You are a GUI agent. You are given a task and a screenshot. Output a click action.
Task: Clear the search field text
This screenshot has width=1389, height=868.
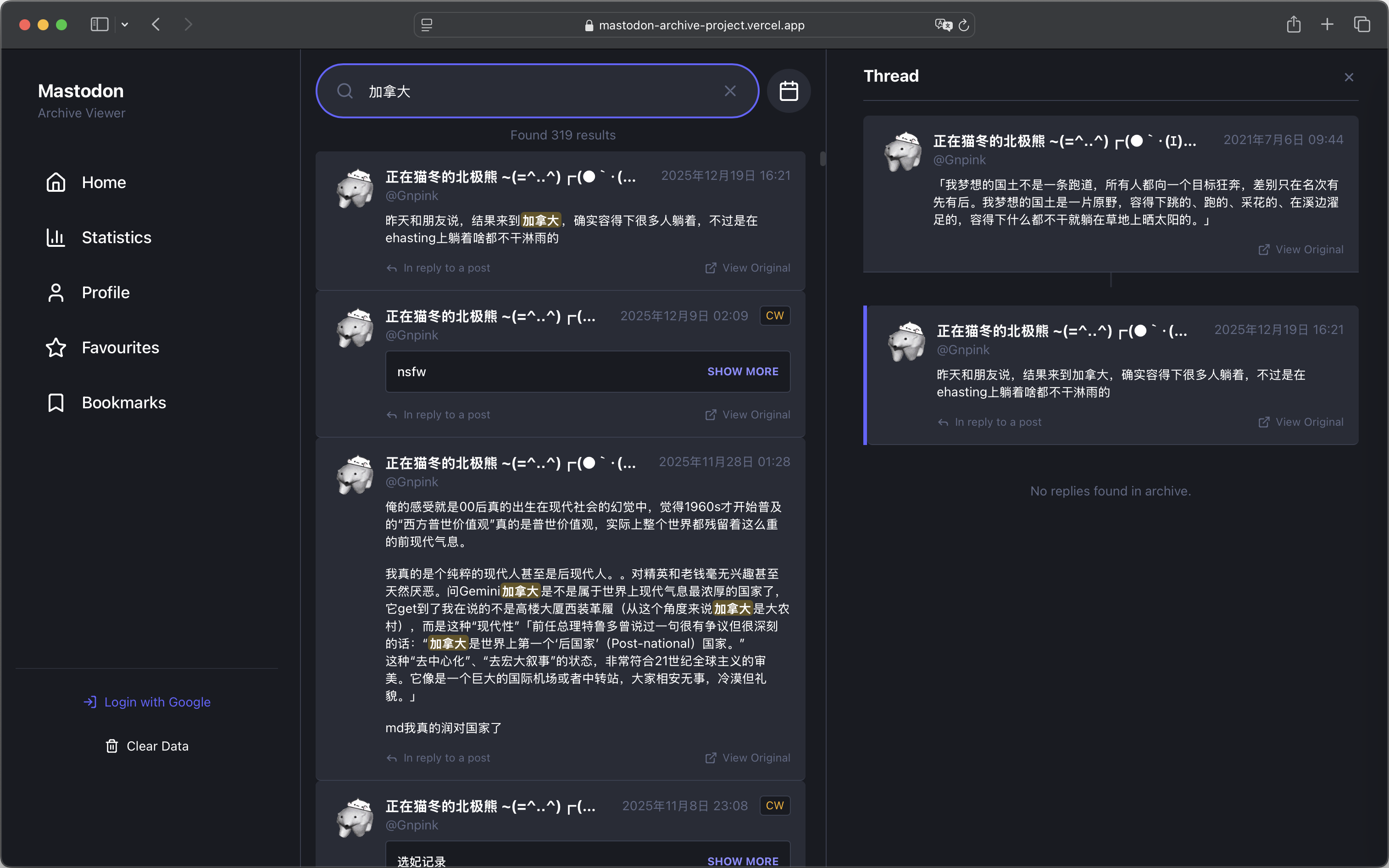[x=729, y=91]
